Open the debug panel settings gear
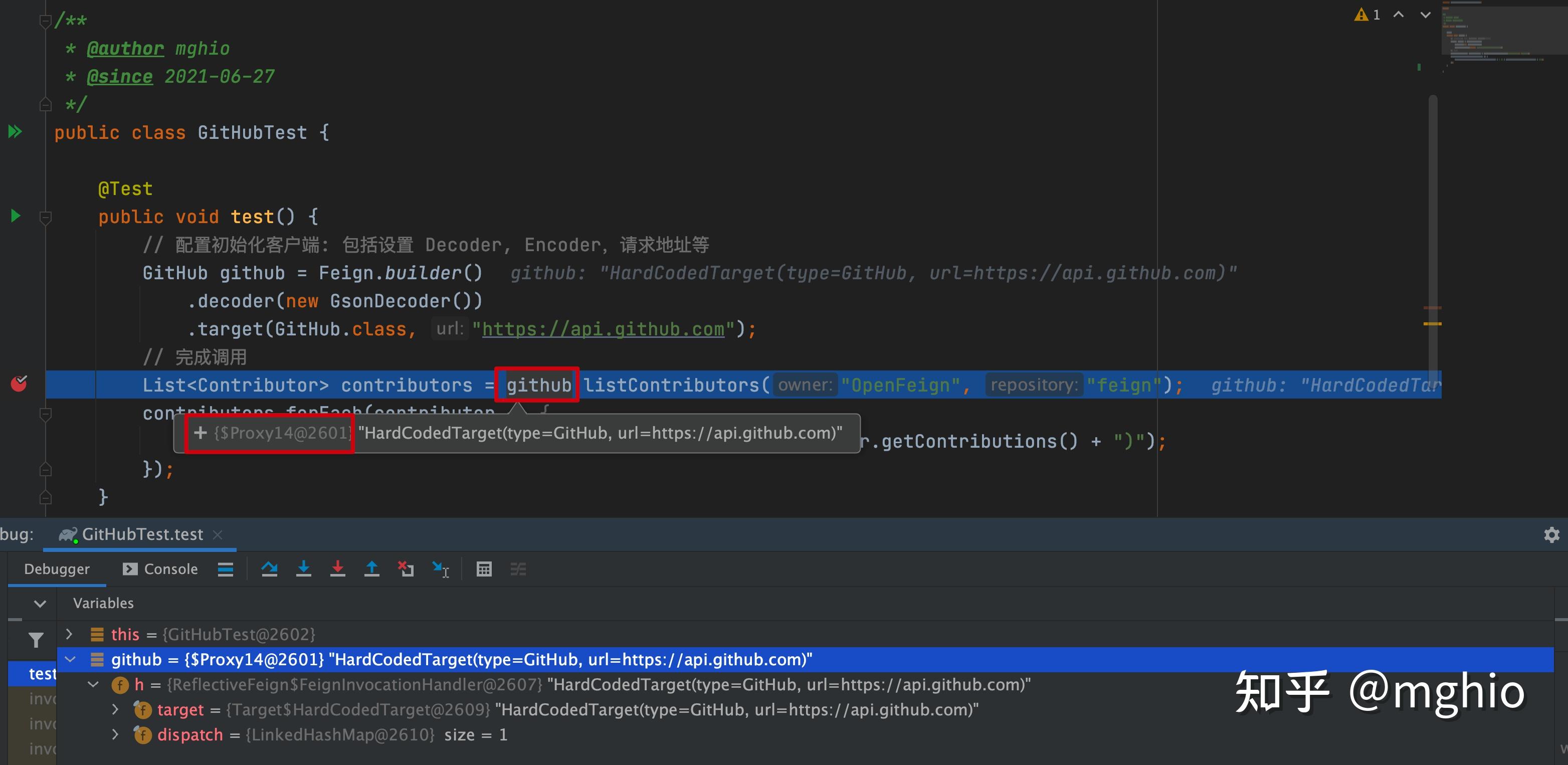1568x765 pixels. tap(1551, 534)
